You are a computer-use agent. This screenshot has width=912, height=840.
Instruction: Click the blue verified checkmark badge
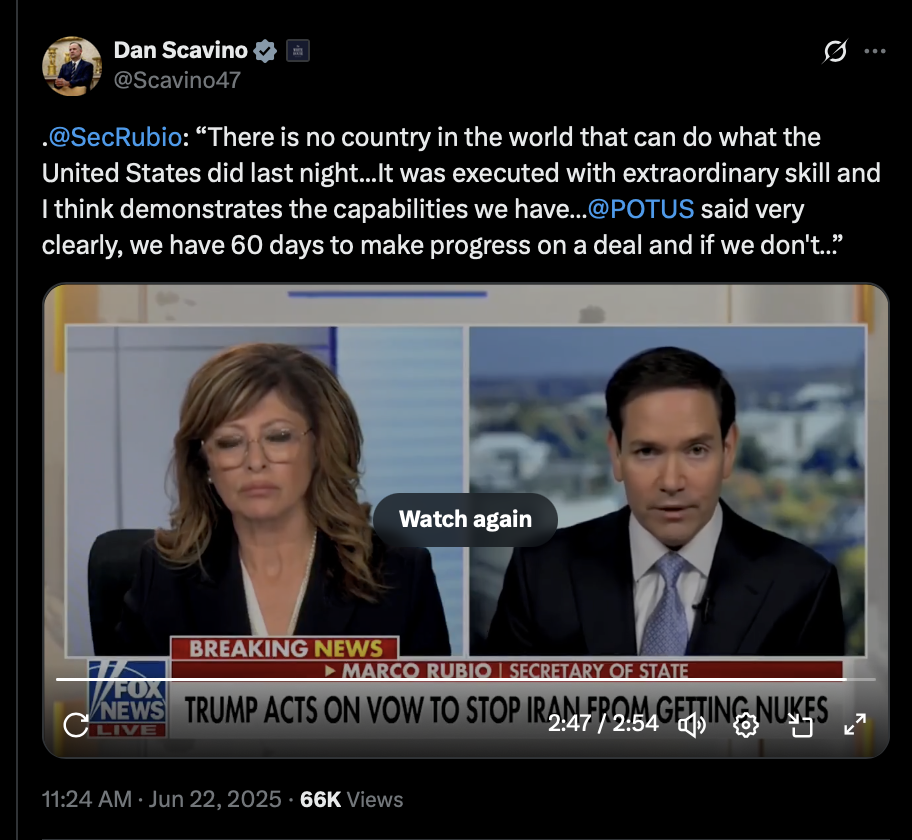266,51
